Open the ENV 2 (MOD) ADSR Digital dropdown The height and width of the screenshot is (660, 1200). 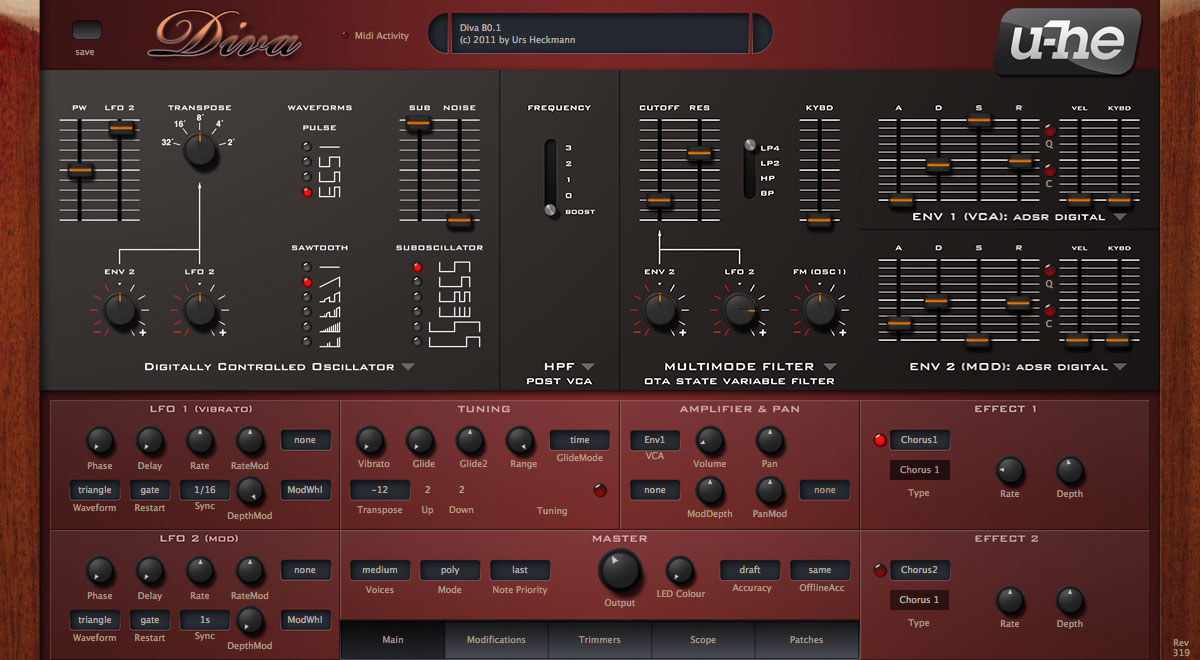point(1120,367)
